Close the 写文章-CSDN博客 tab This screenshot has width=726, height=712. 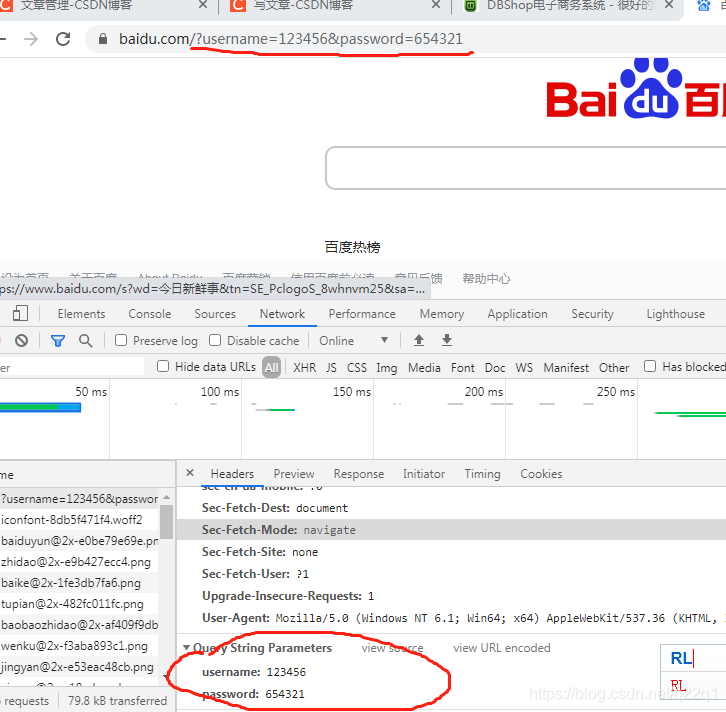click(x=436, y=5)
